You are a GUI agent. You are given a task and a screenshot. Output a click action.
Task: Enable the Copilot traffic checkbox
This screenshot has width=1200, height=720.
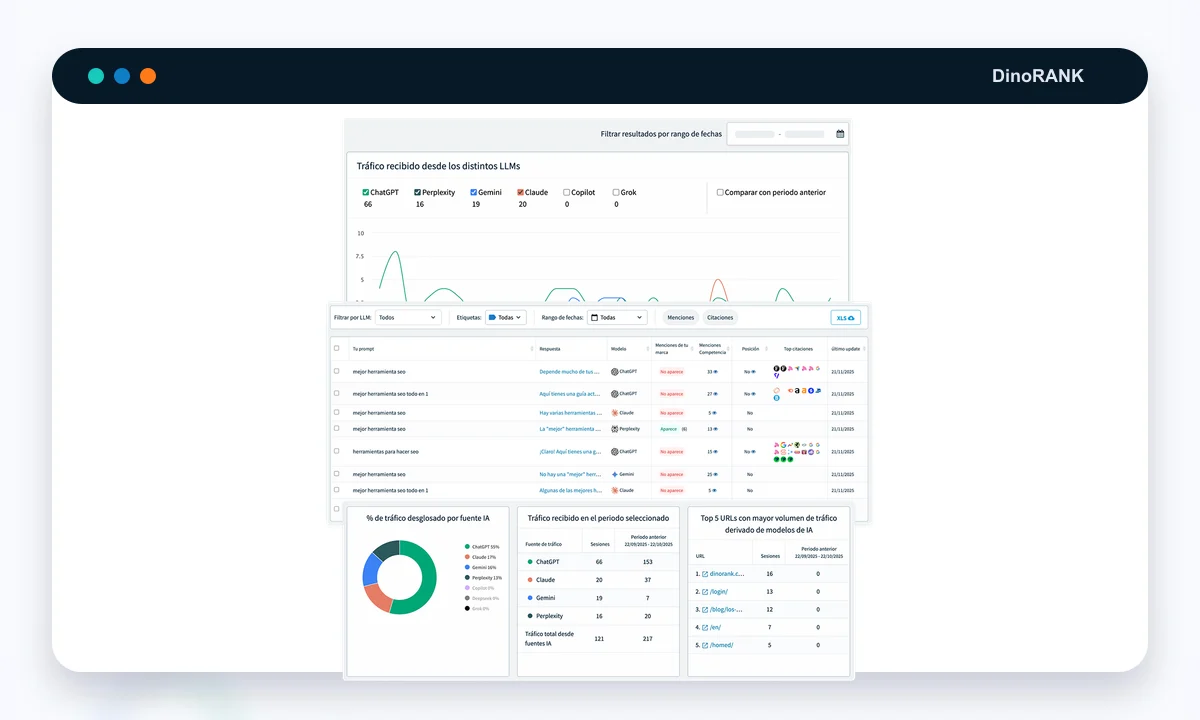pyautogui.click(x=566, y=192)
